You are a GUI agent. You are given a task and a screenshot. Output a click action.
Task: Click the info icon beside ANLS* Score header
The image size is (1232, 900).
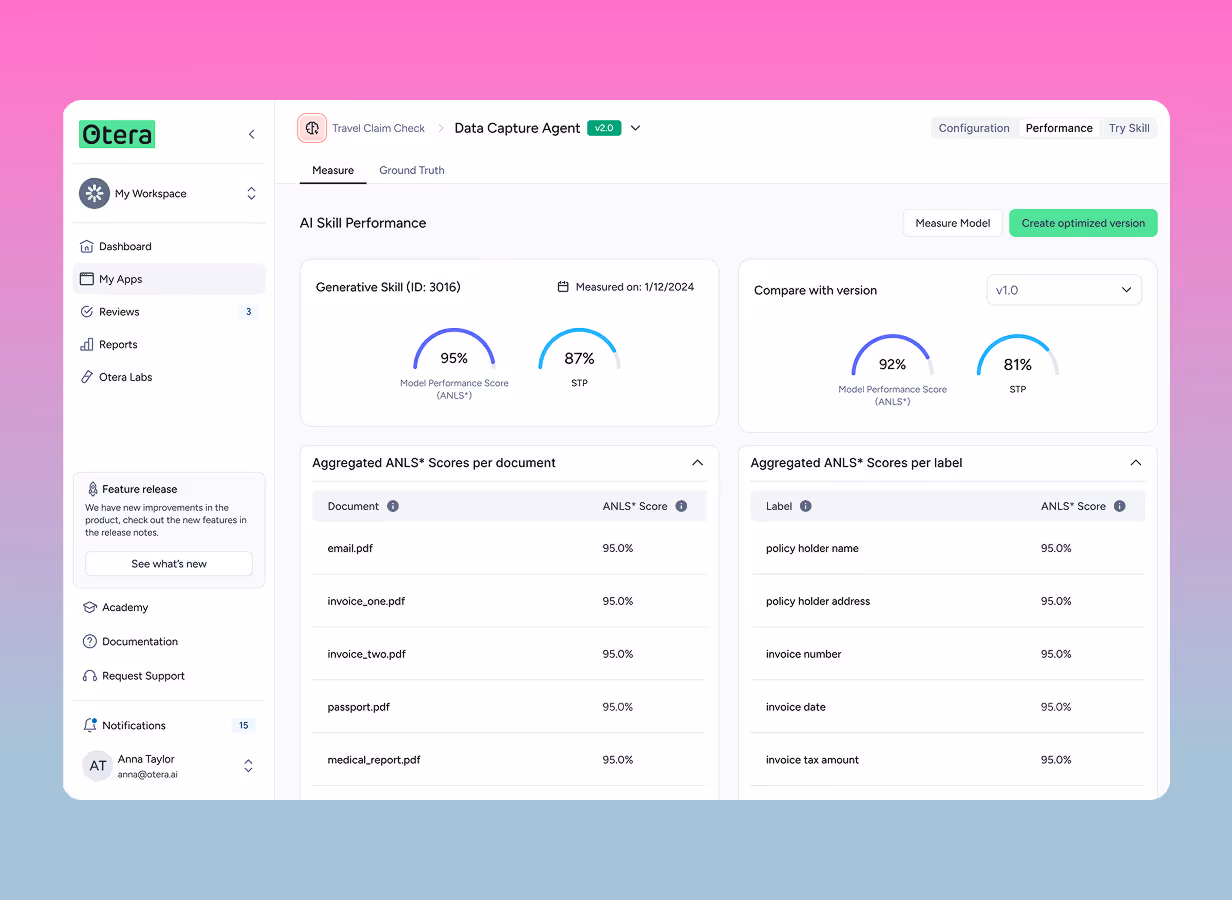pos(681,506)
